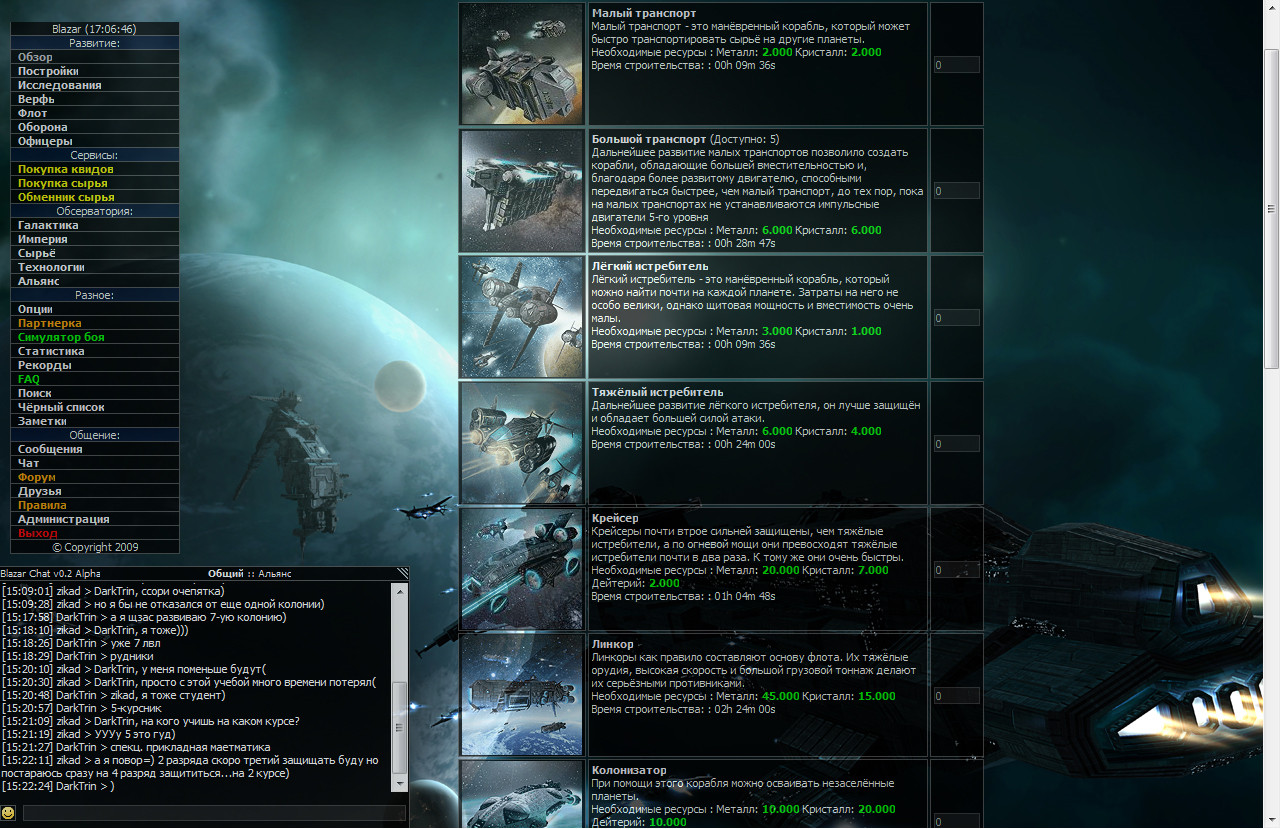Image resolution: width=1280 pixels, height=829 pixels.
Task: Open the Альянс menu entry
Action: 39,281
